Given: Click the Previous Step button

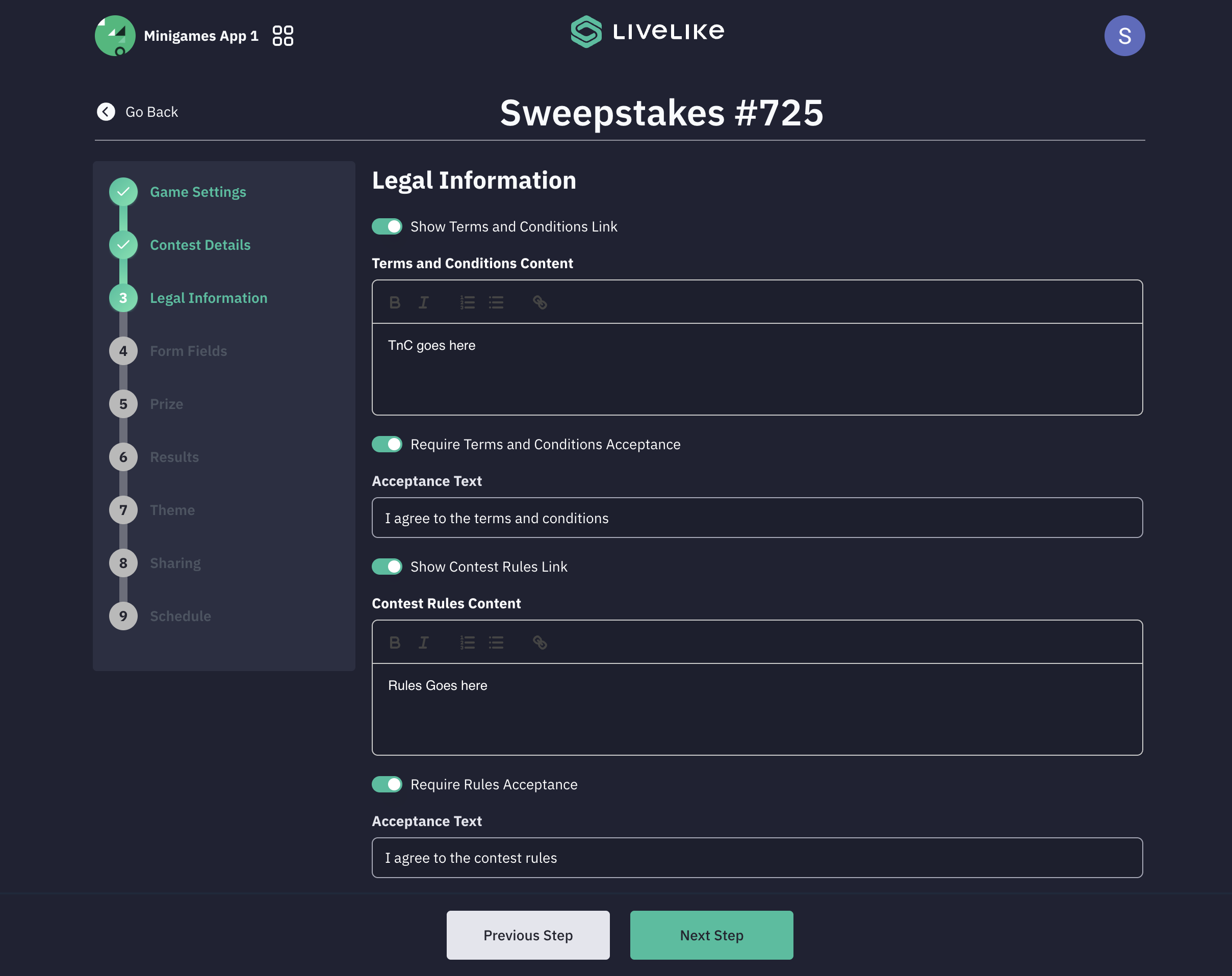Looking at the screenshot, I should point(527,935).
